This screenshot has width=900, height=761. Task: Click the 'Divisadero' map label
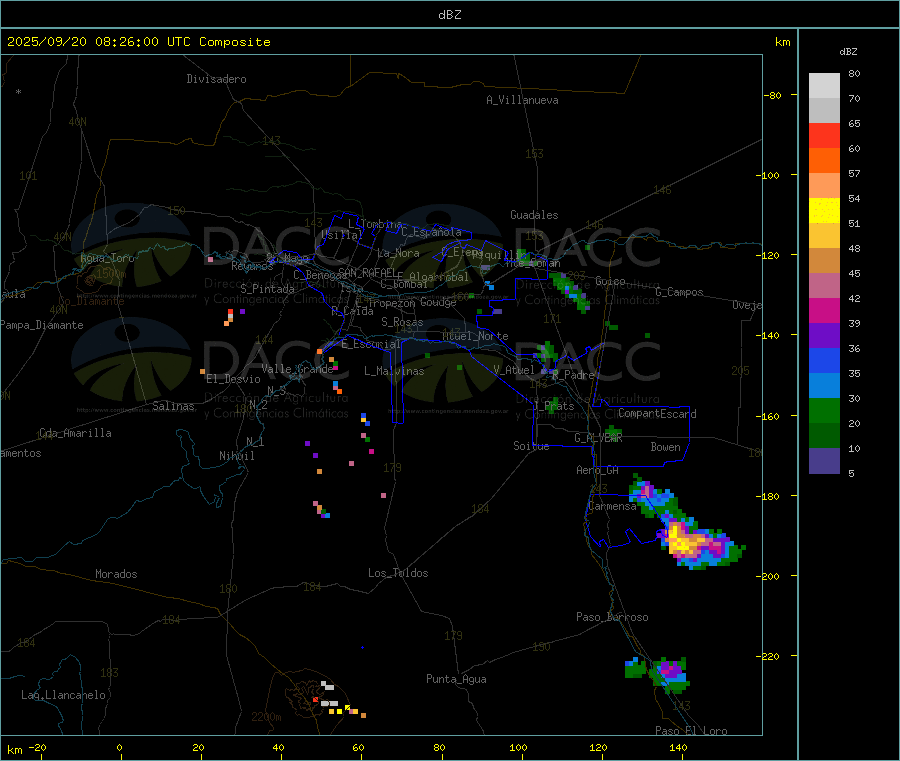(x=216, y=79)
